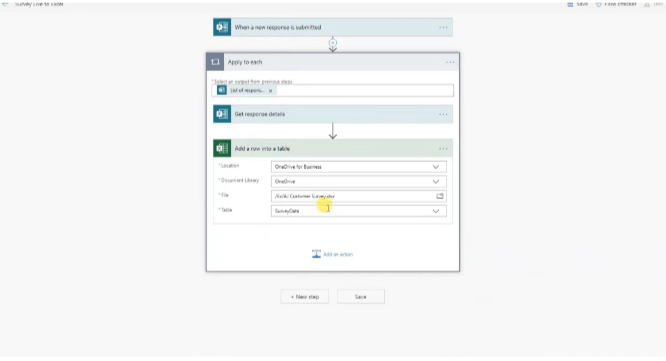Image resolution: width=666 pixels, height=361 pixels.
Task: Collapse the 'Add a row into a table' header
Action: pyautogui.click(x=333, y=149)
